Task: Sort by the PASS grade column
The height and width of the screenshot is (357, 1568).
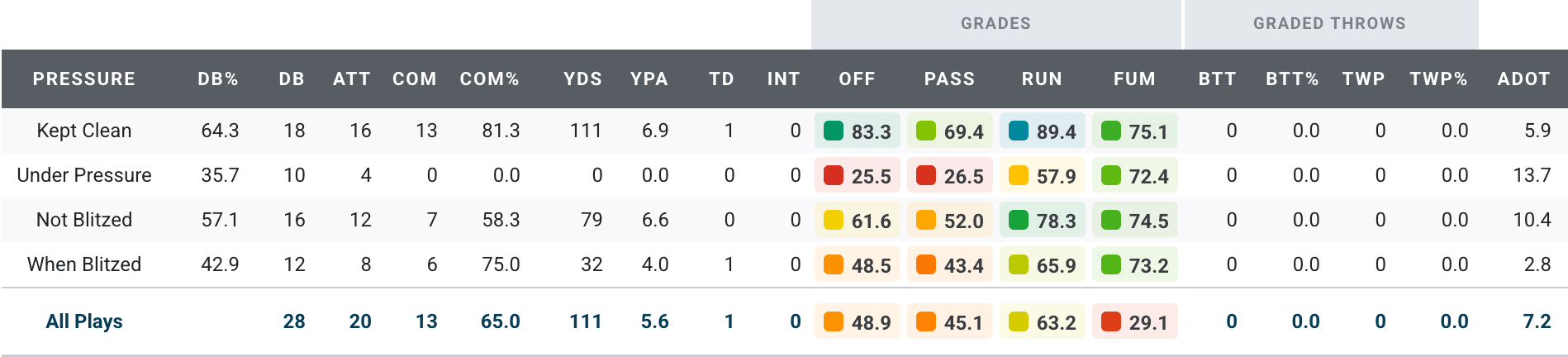Action: click(949, 79)
